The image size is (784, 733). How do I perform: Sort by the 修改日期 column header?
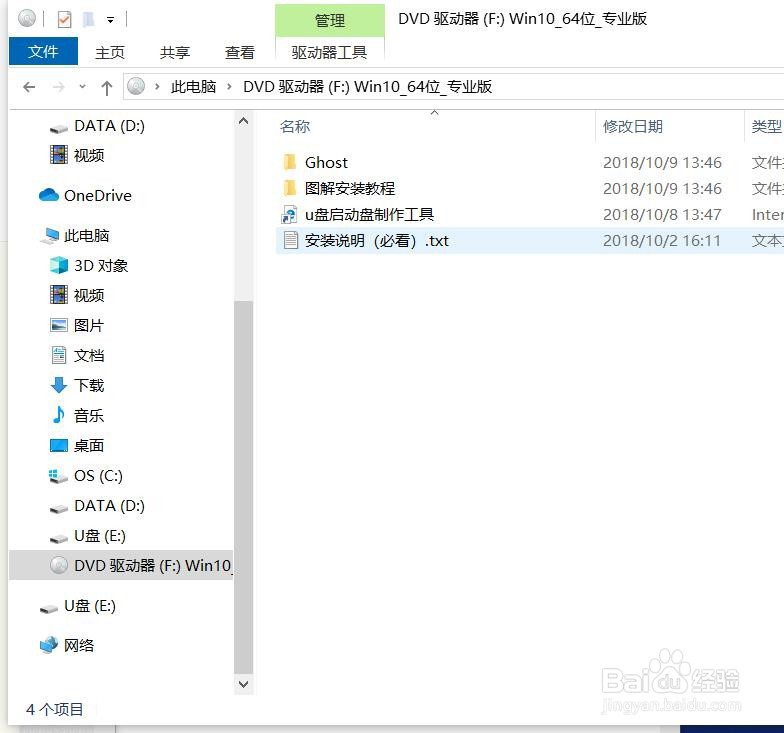tap(633, 126)
